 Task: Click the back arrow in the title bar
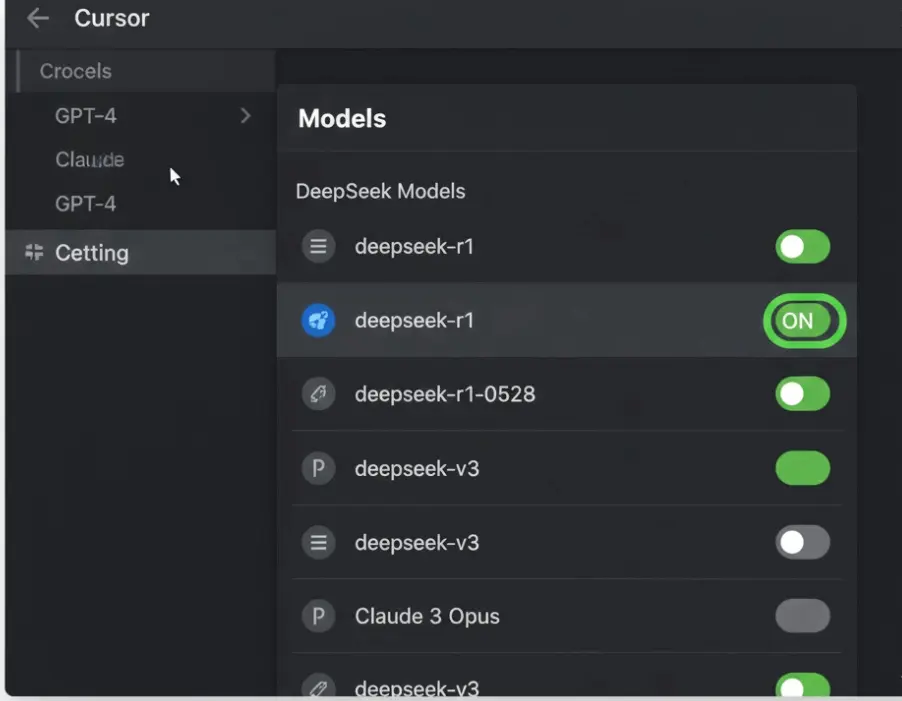(36, 18)
